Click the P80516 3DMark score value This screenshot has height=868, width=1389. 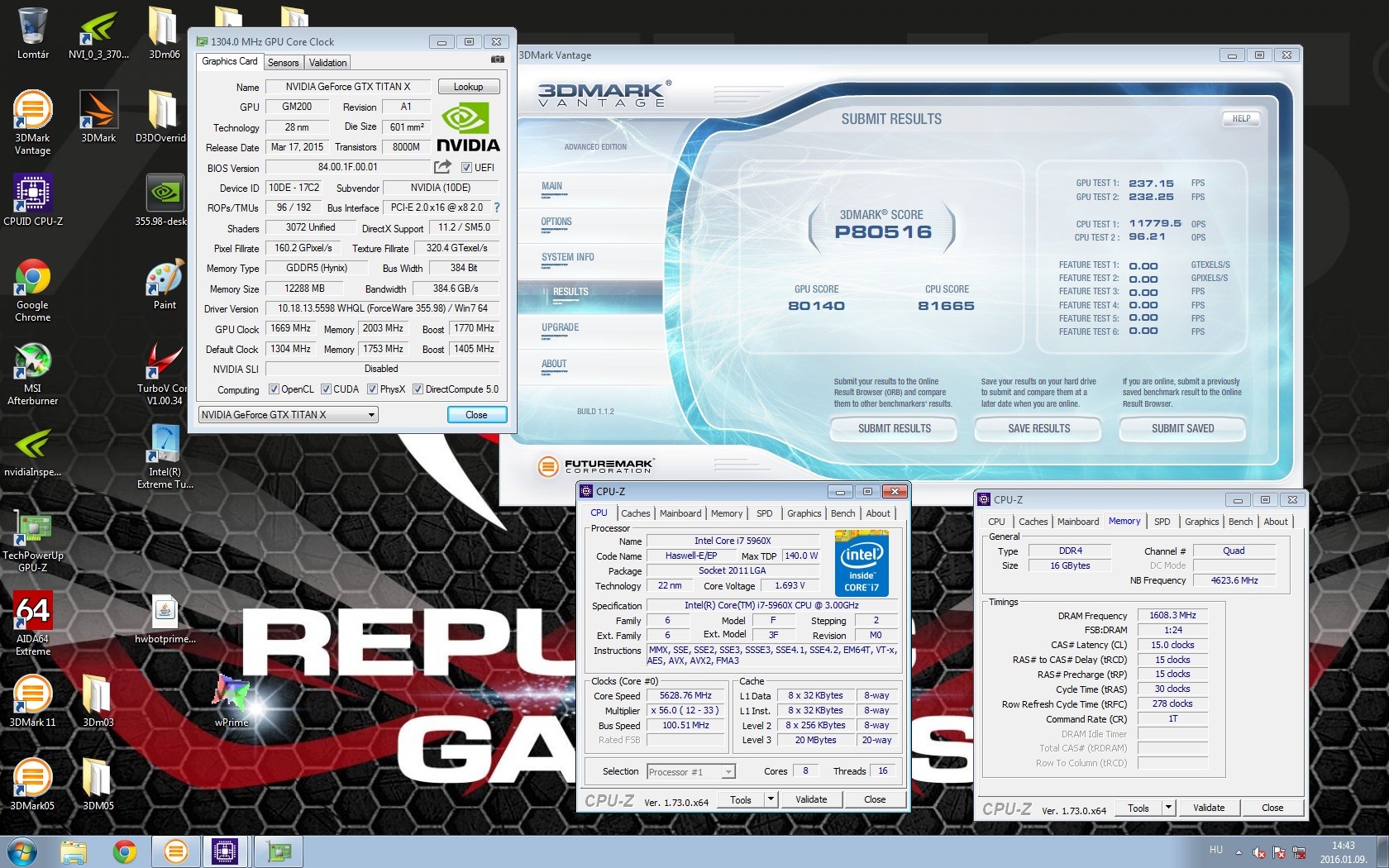tap(883, 232)
